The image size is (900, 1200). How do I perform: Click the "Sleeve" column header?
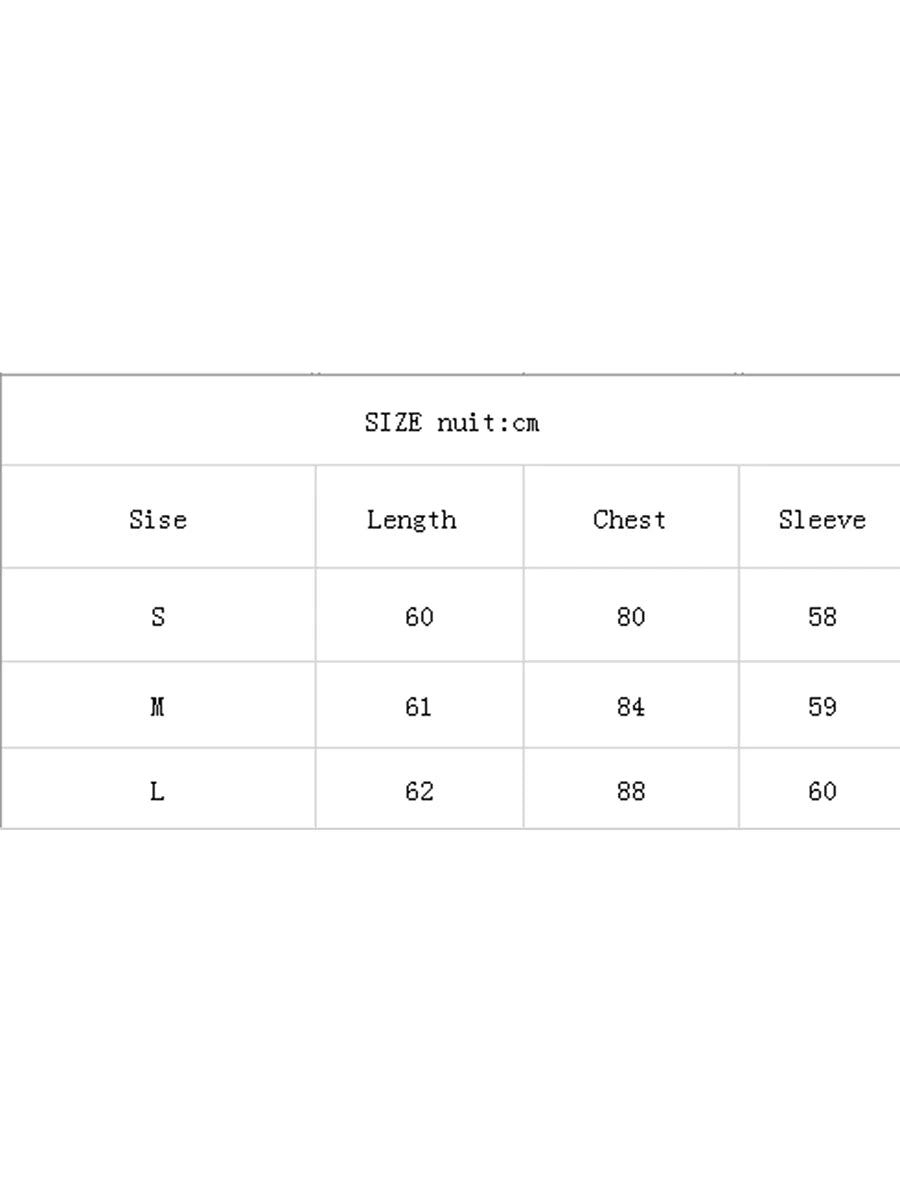coord(822,519)
